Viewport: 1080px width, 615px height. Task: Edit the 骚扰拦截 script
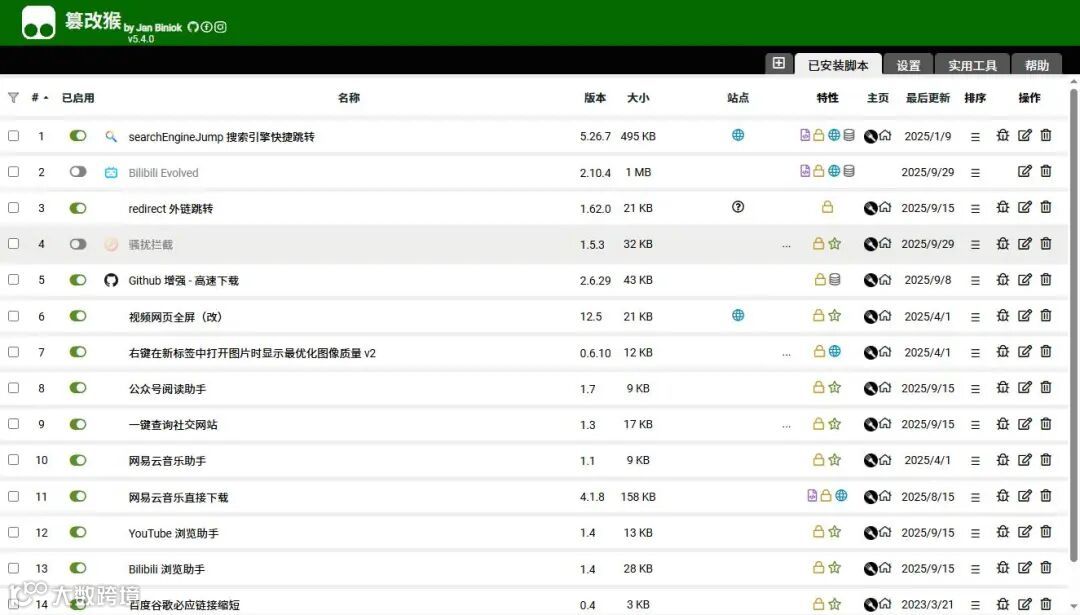(x=1025, y=243)
